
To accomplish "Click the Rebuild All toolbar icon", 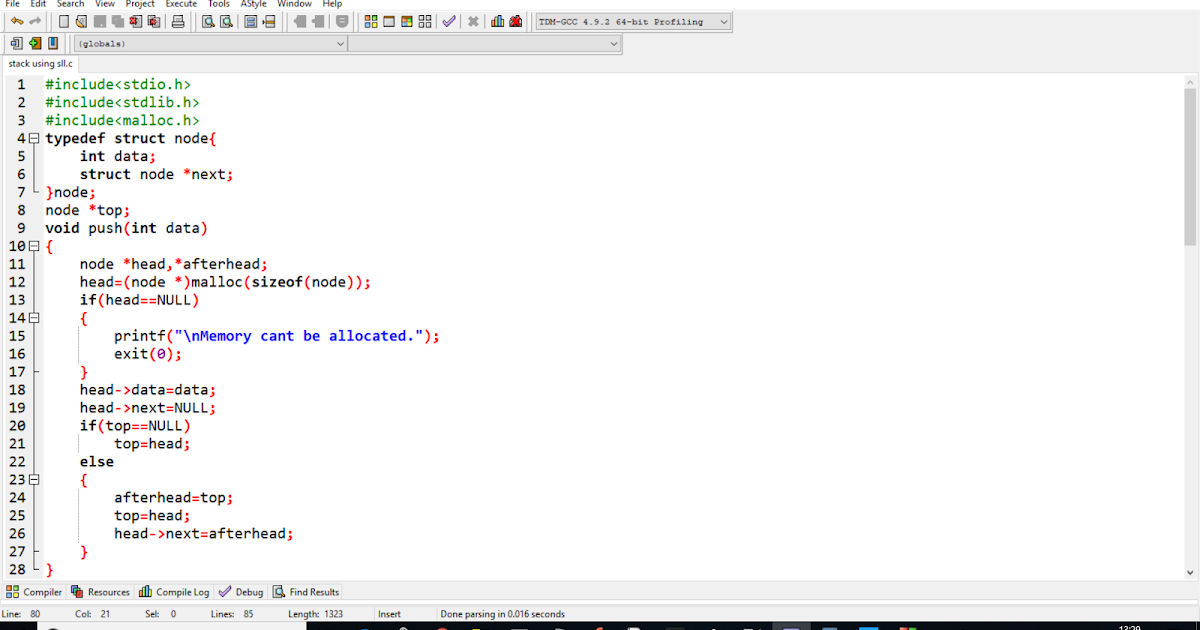I will pyautogui.click(x=425, y=21).
